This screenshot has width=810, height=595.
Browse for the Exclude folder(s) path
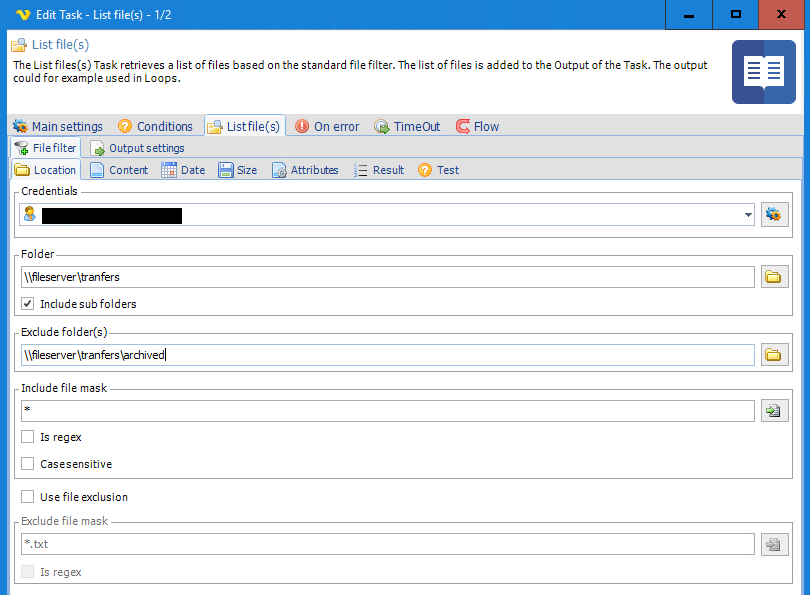coord(774,355)
